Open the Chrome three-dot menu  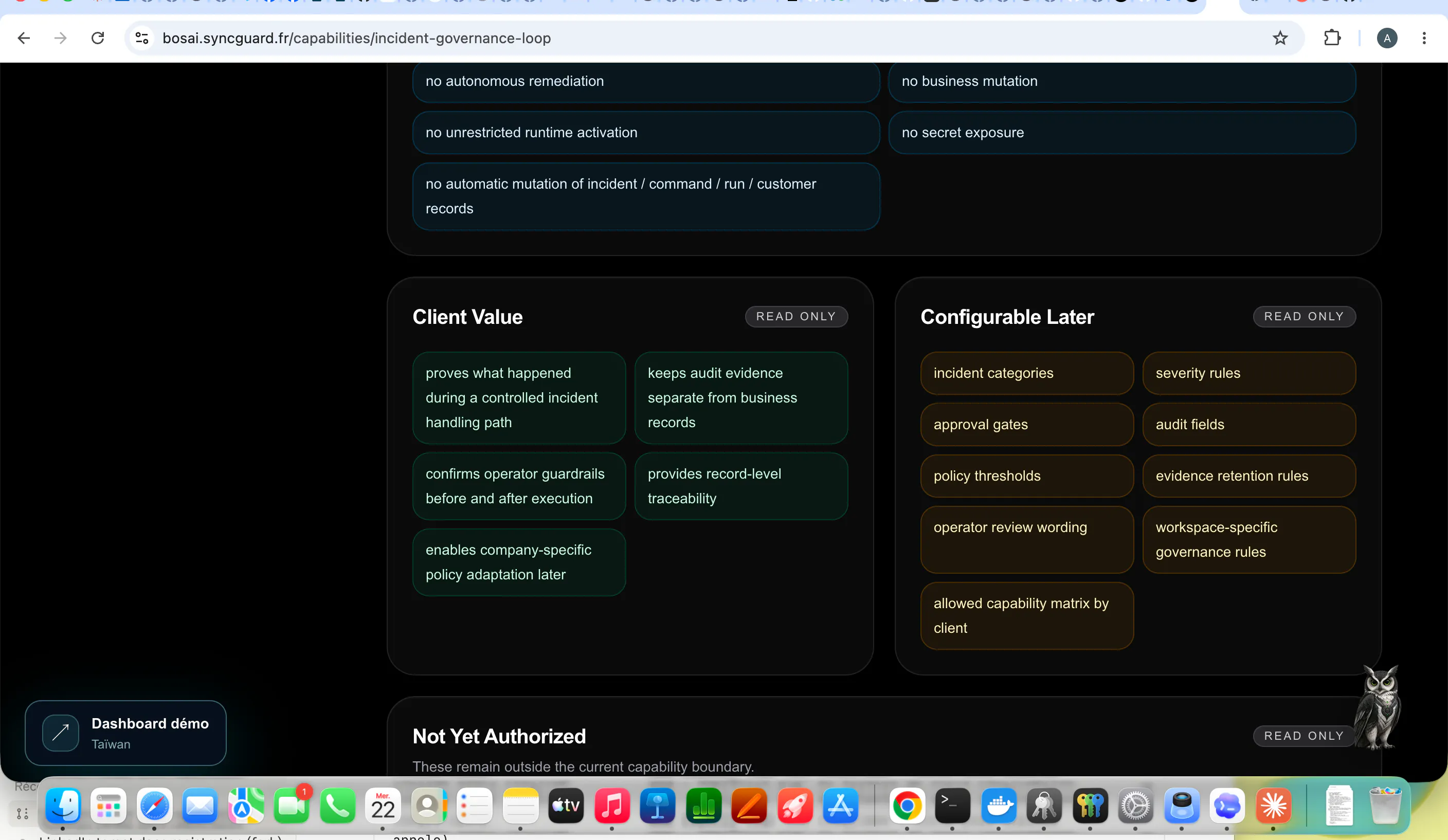click(1424, 38)
